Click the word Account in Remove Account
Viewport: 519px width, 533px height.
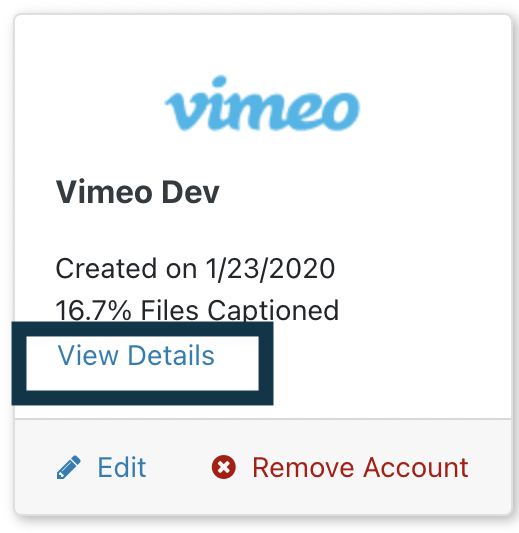416,468
